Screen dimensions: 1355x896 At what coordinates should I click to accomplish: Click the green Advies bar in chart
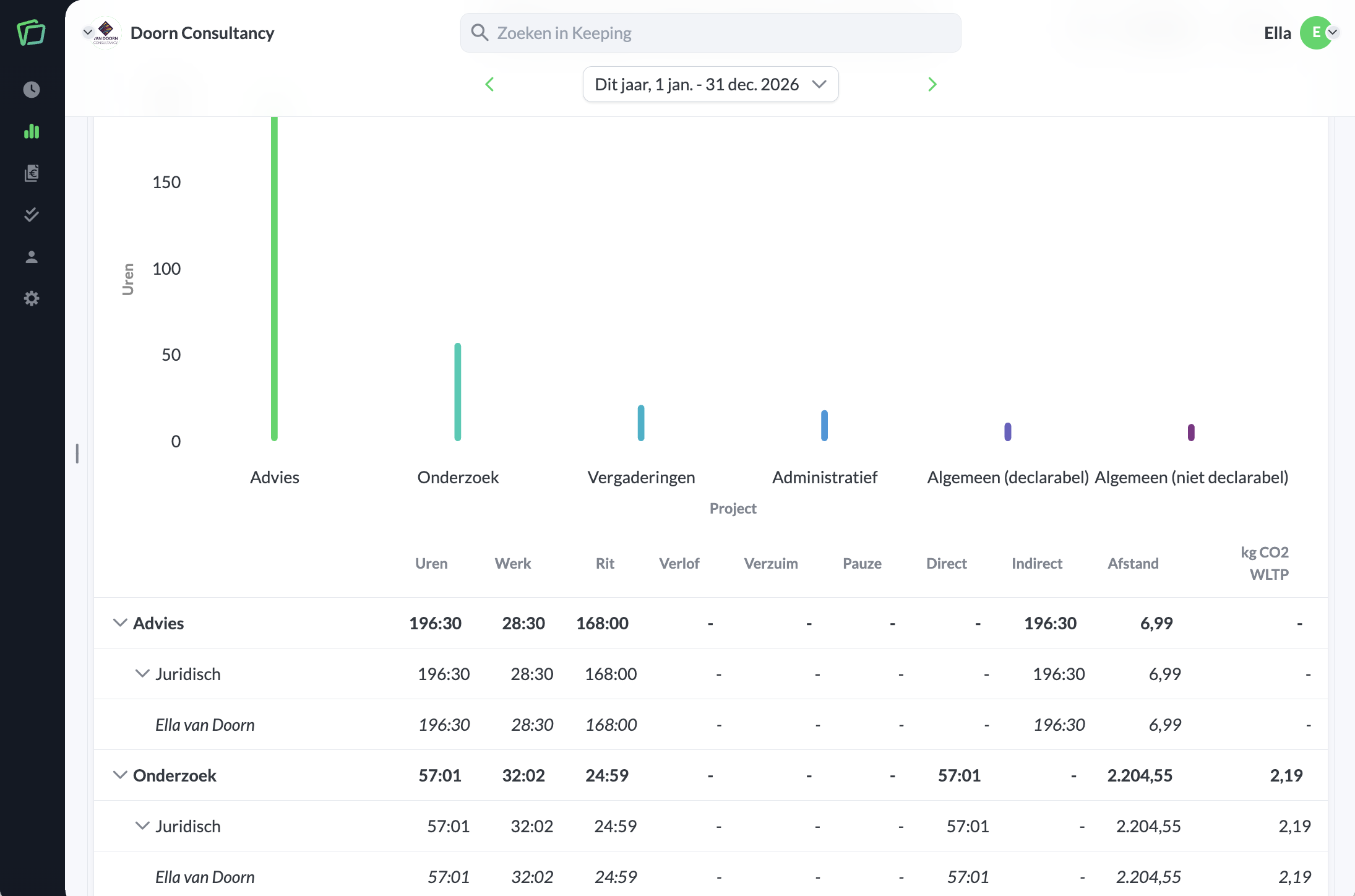click(274, 278)
